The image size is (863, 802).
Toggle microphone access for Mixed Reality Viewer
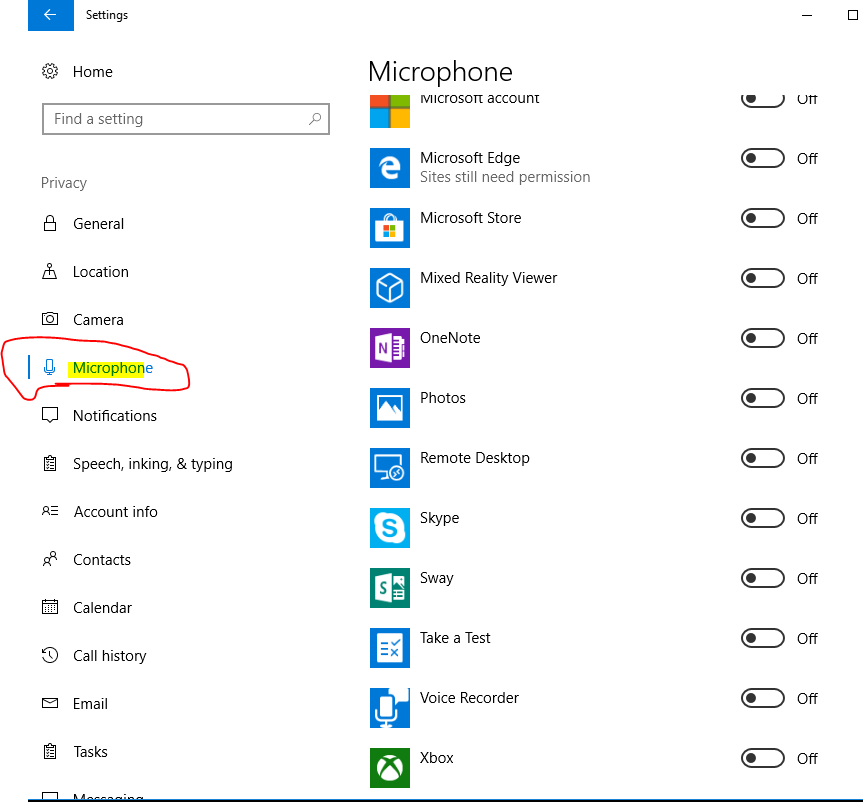(762, 279)
